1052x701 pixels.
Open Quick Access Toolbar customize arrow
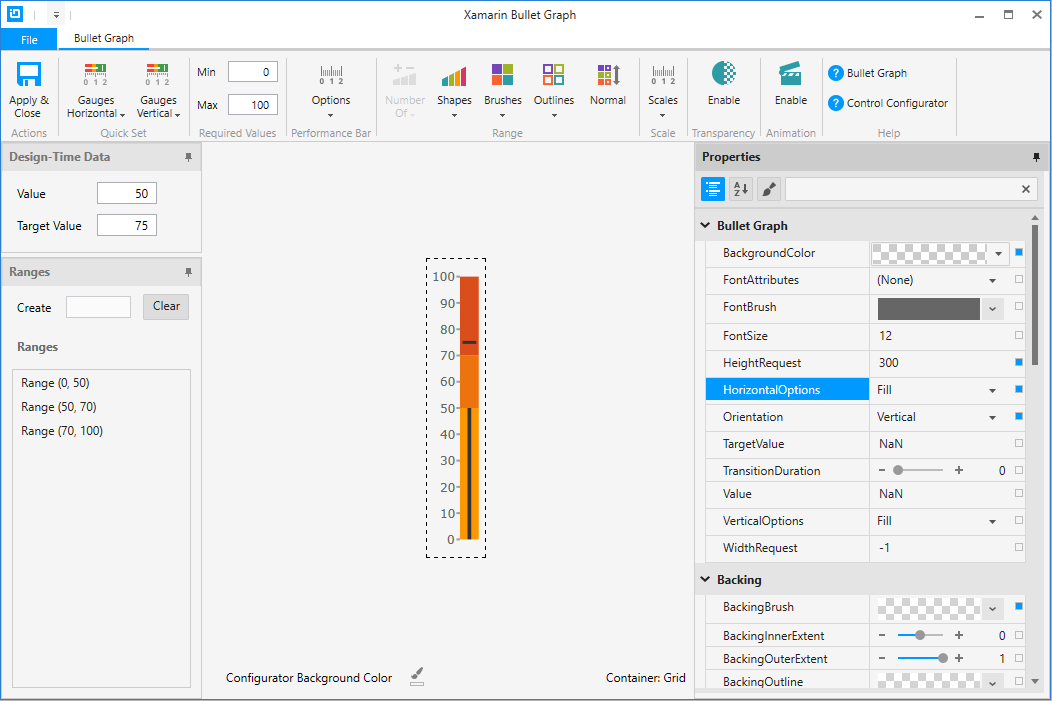tap(56, 14)
